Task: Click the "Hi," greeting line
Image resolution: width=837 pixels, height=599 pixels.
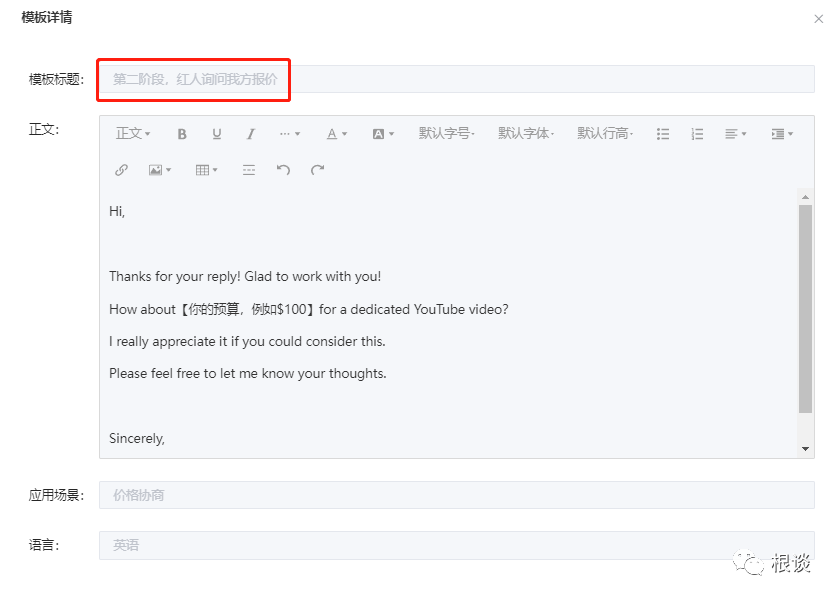Action: point(117,211)
